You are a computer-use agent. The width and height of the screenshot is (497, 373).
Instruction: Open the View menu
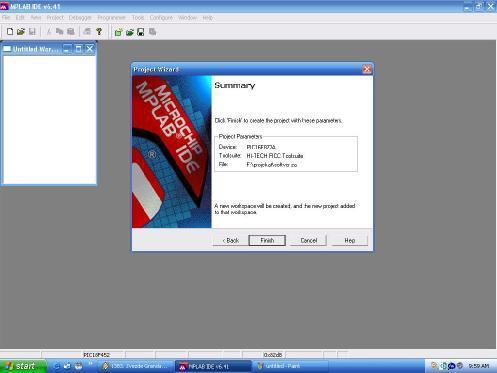coord(36,18)
